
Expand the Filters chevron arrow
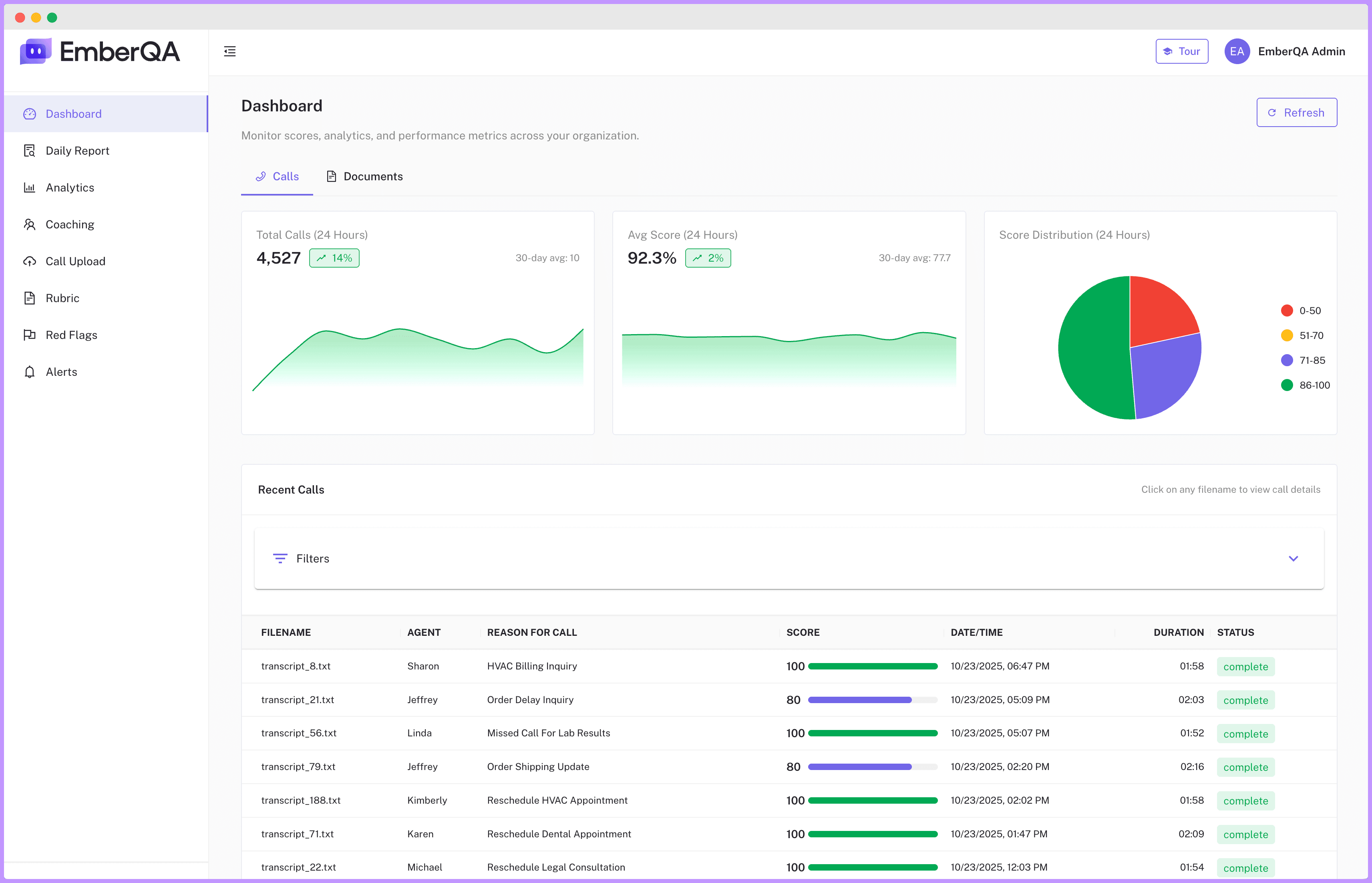coord(1294,558)
